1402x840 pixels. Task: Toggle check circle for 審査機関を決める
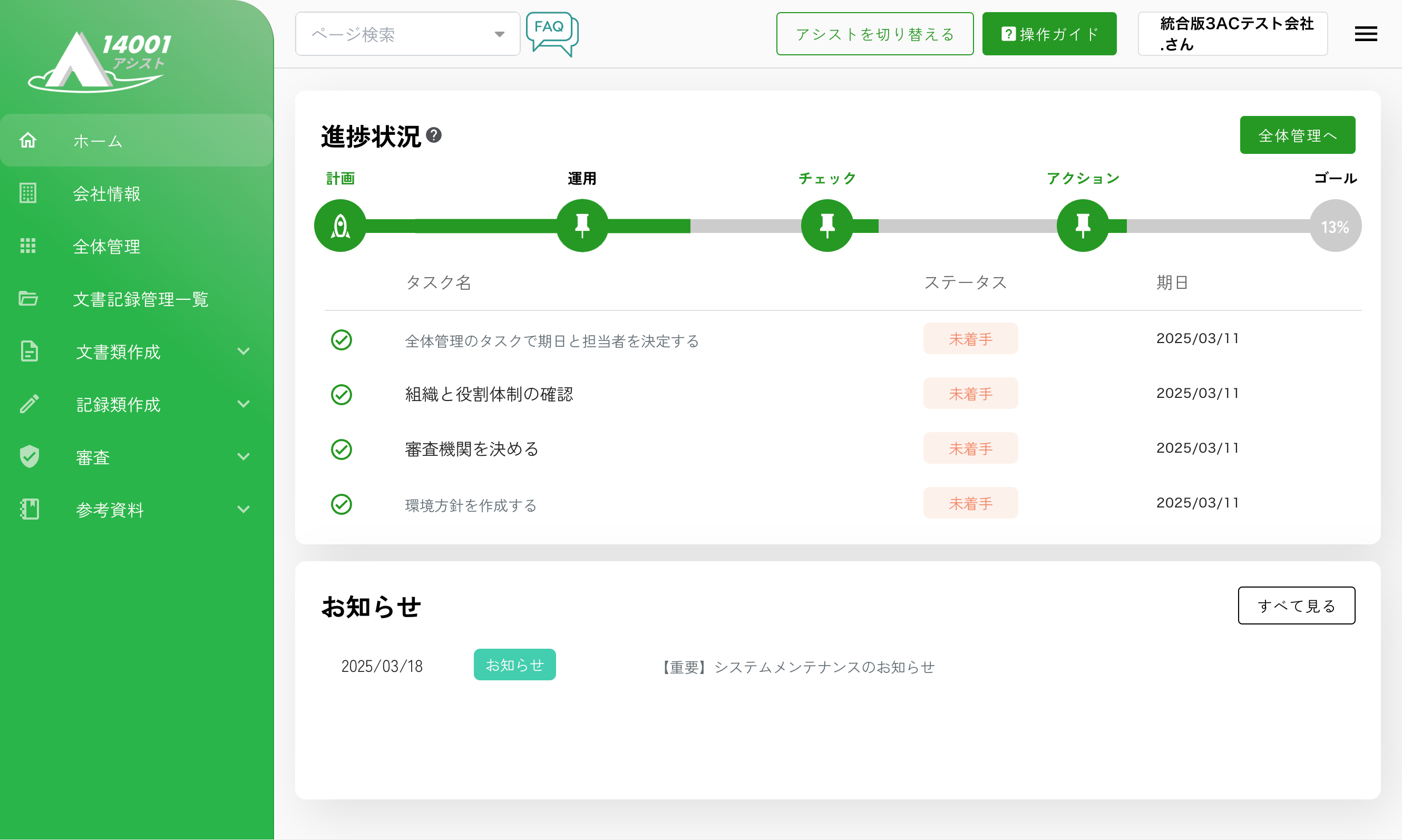(x=342, y=450)
